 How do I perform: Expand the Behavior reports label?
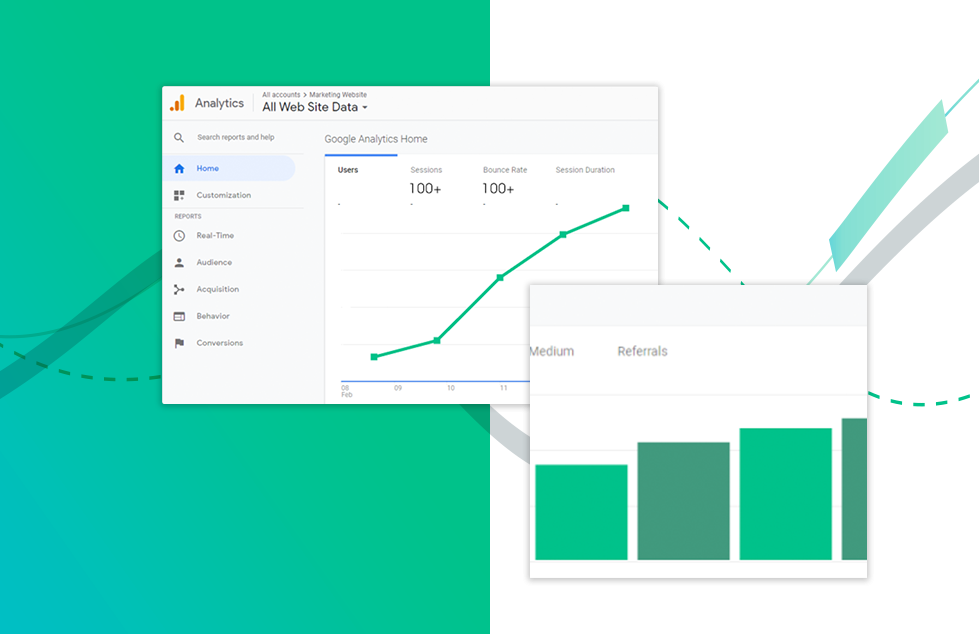click(x=213, y=316)
